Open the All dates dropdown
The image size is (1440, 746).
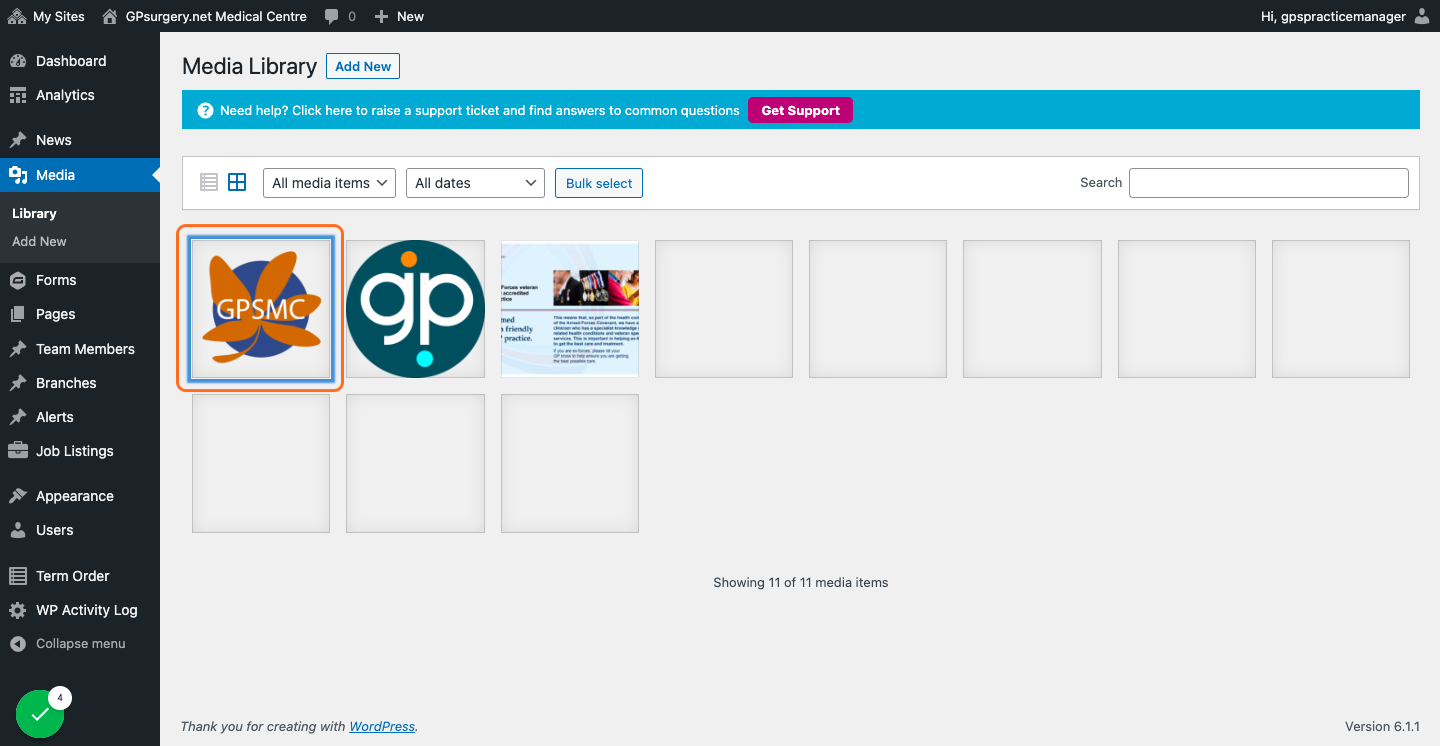click(x=475, y=183)
